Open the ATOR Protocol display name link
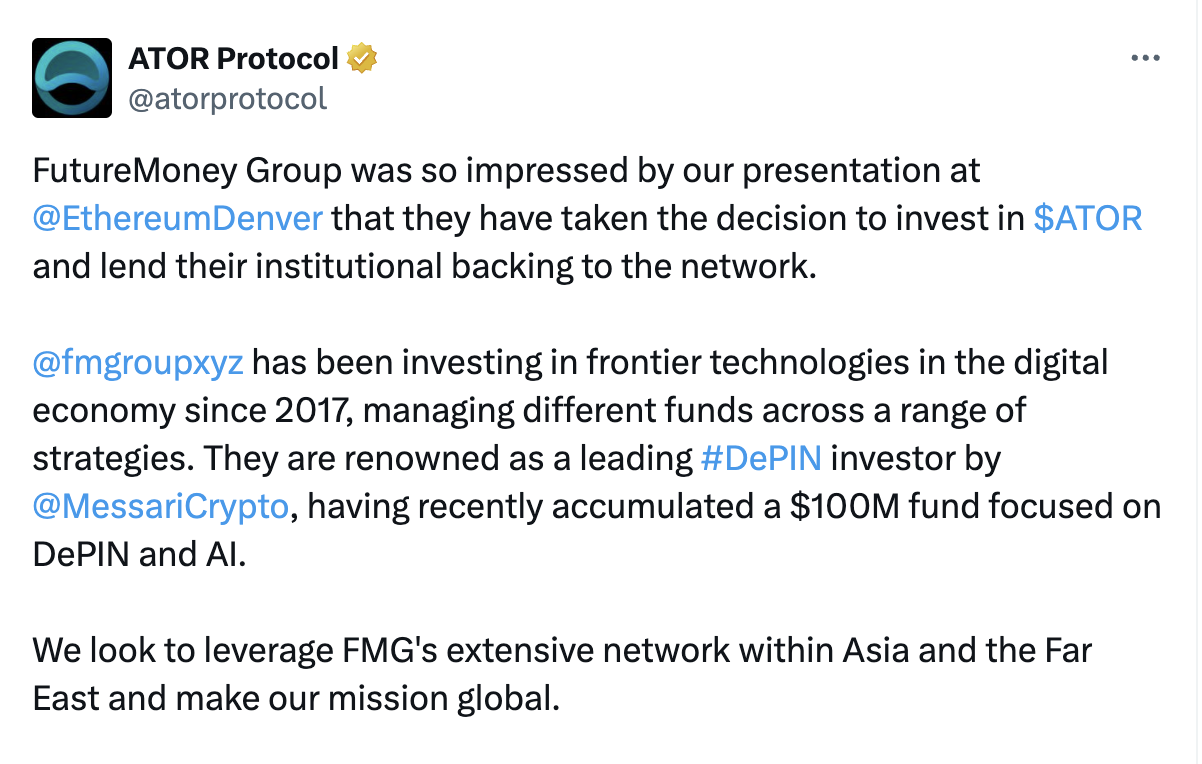The image size is (1202, 764). 233,60
